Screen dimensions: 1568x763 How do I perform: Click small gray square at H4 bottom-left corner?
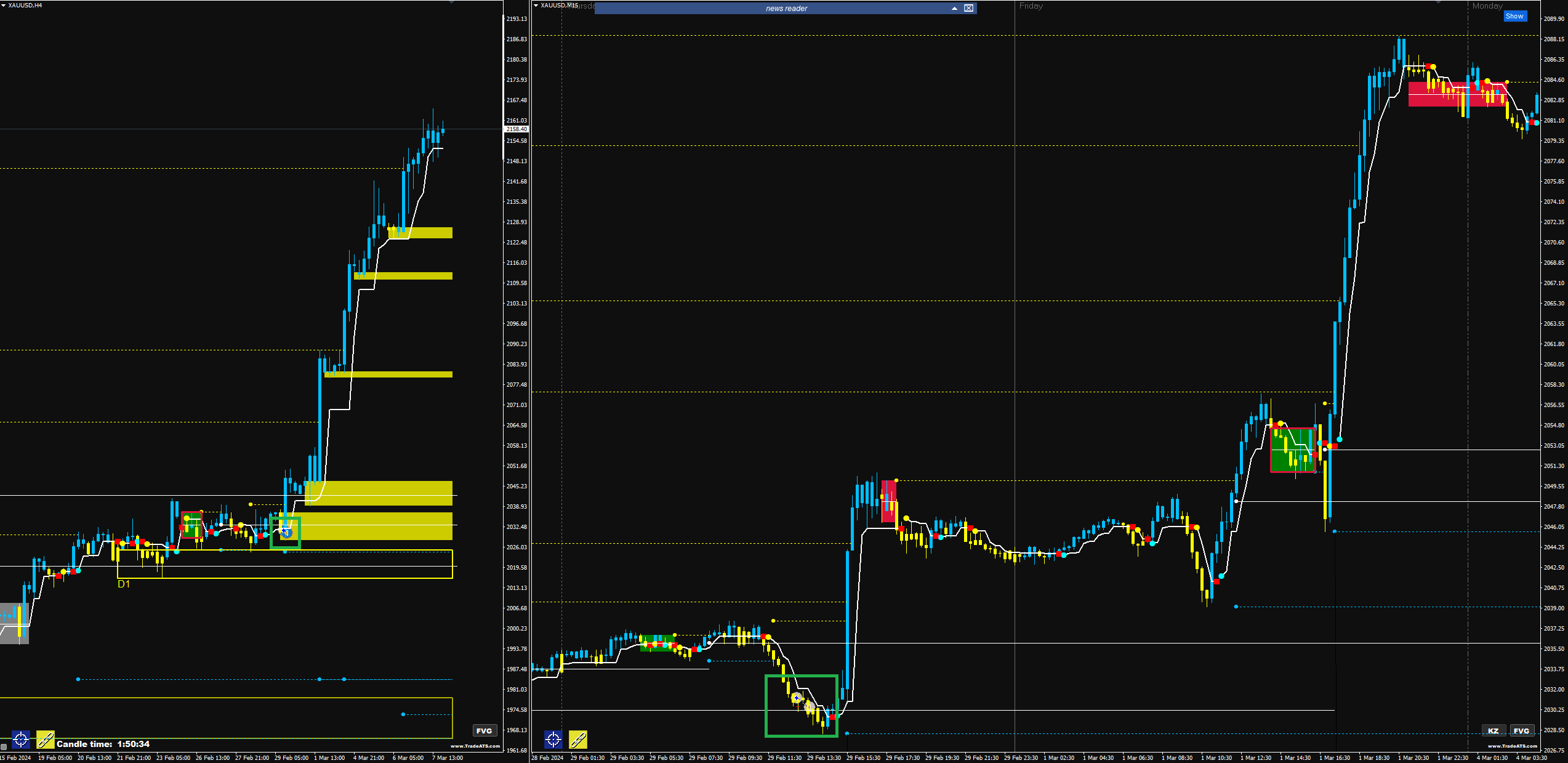click(4, 746)
